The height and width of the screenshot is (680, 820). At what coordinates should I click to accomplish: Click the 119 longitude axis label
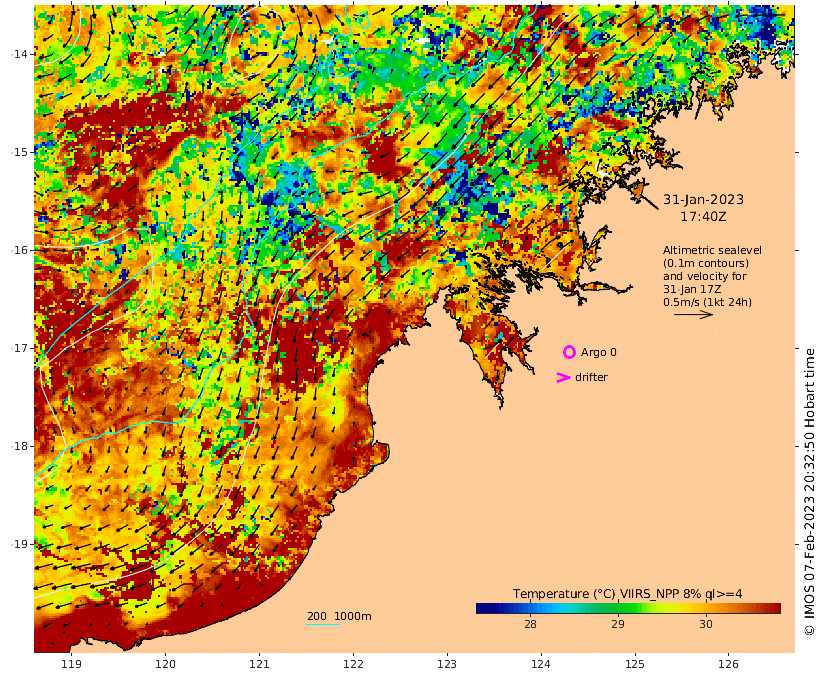(x=72, y=664)
